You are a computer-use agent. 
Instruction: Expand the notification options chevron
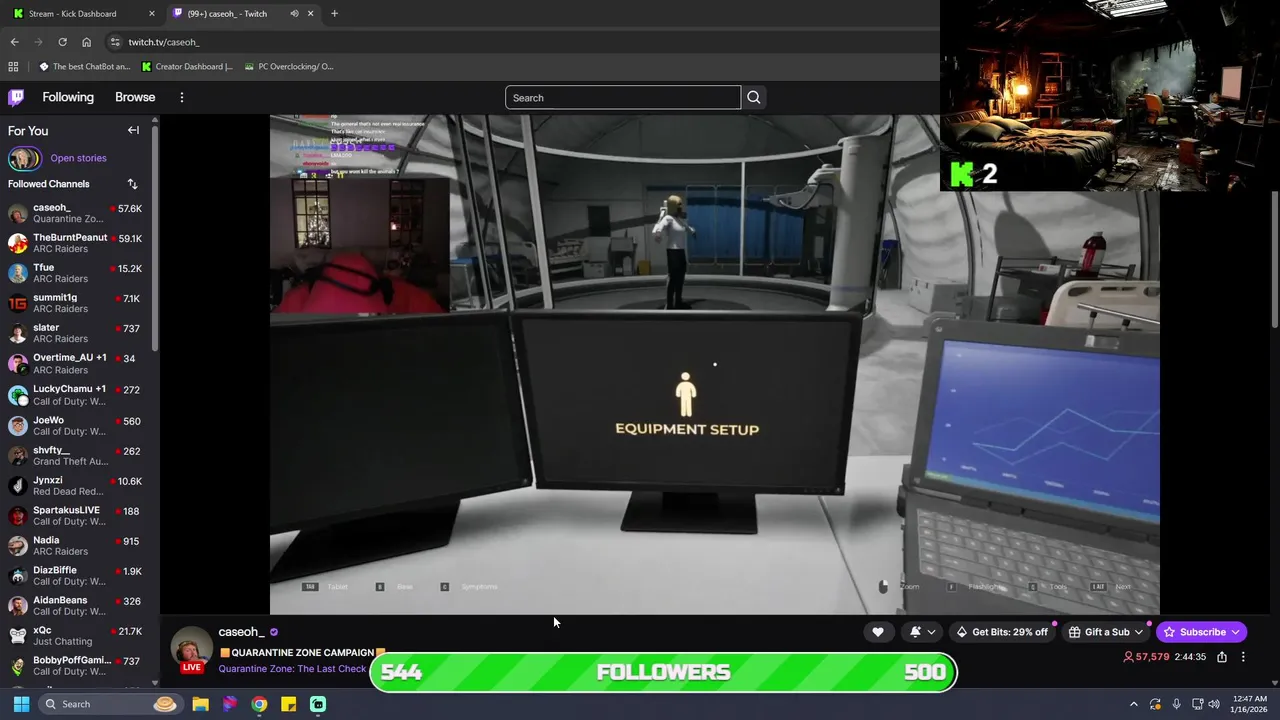(x=932, y=632)
